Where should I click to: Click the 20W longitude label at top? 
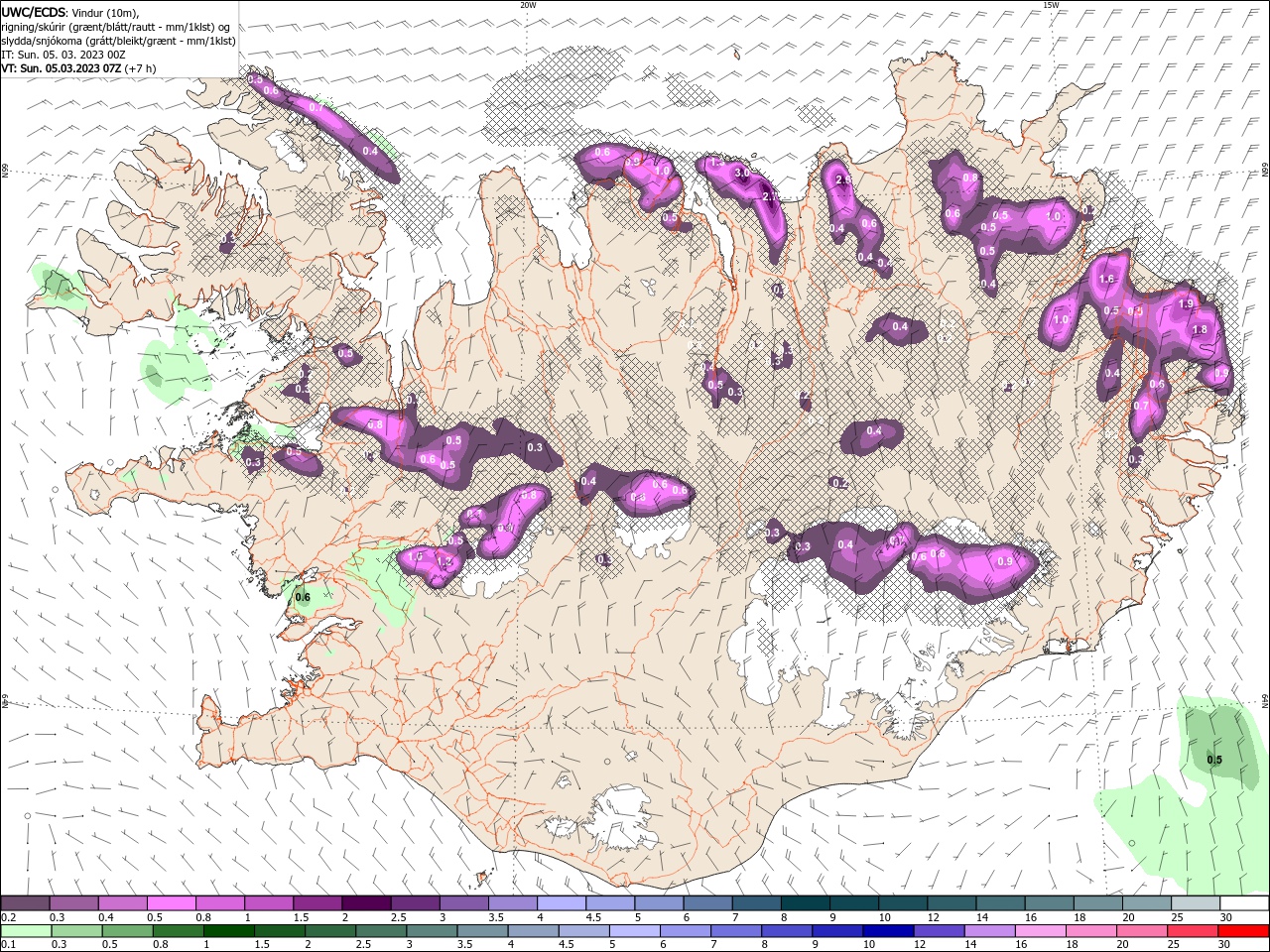pos(528,5)
